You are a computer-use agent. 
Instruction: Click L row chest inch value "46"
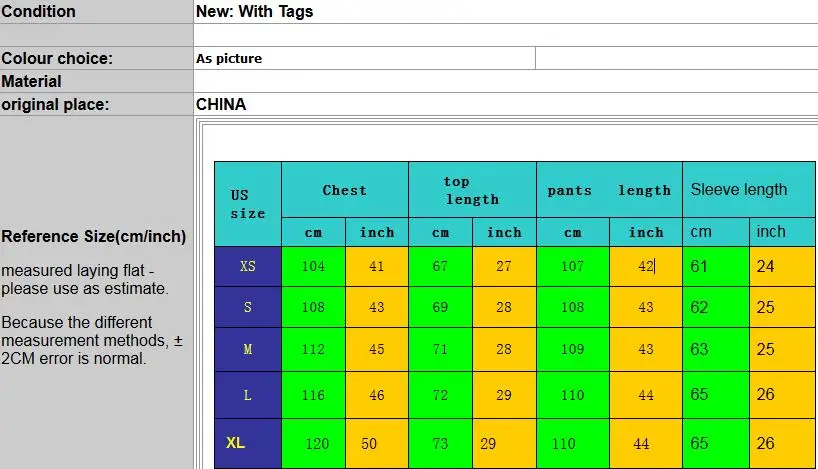[377, 395]
